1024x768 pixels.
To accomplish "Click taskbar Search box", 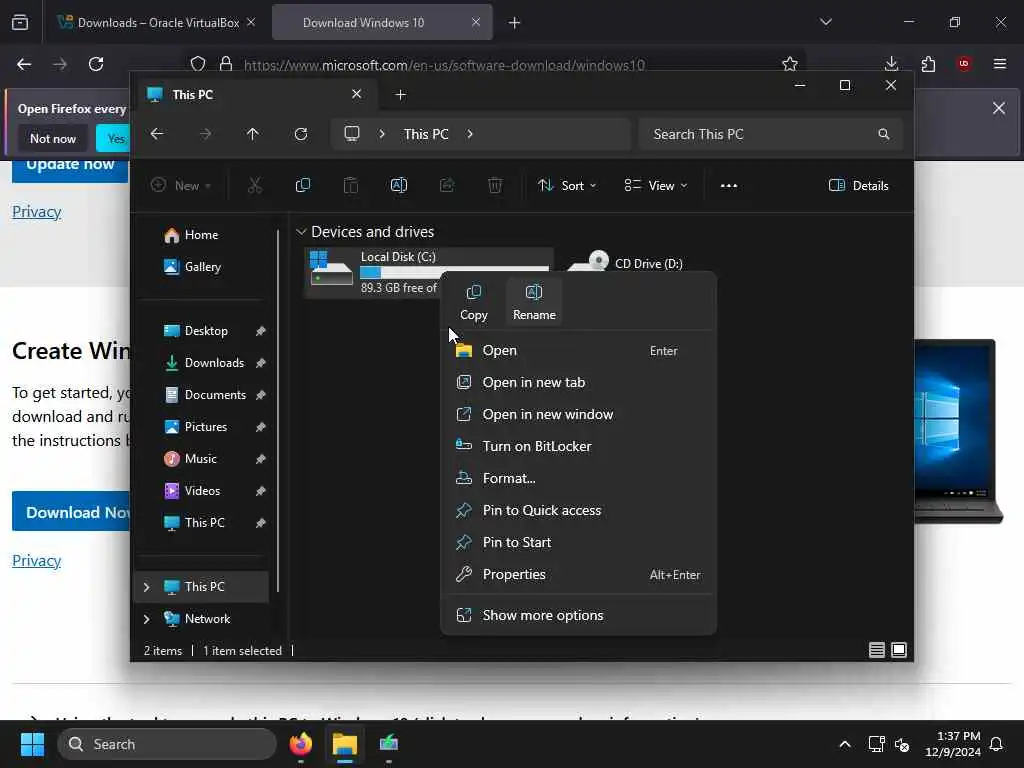I will point(167,744).
